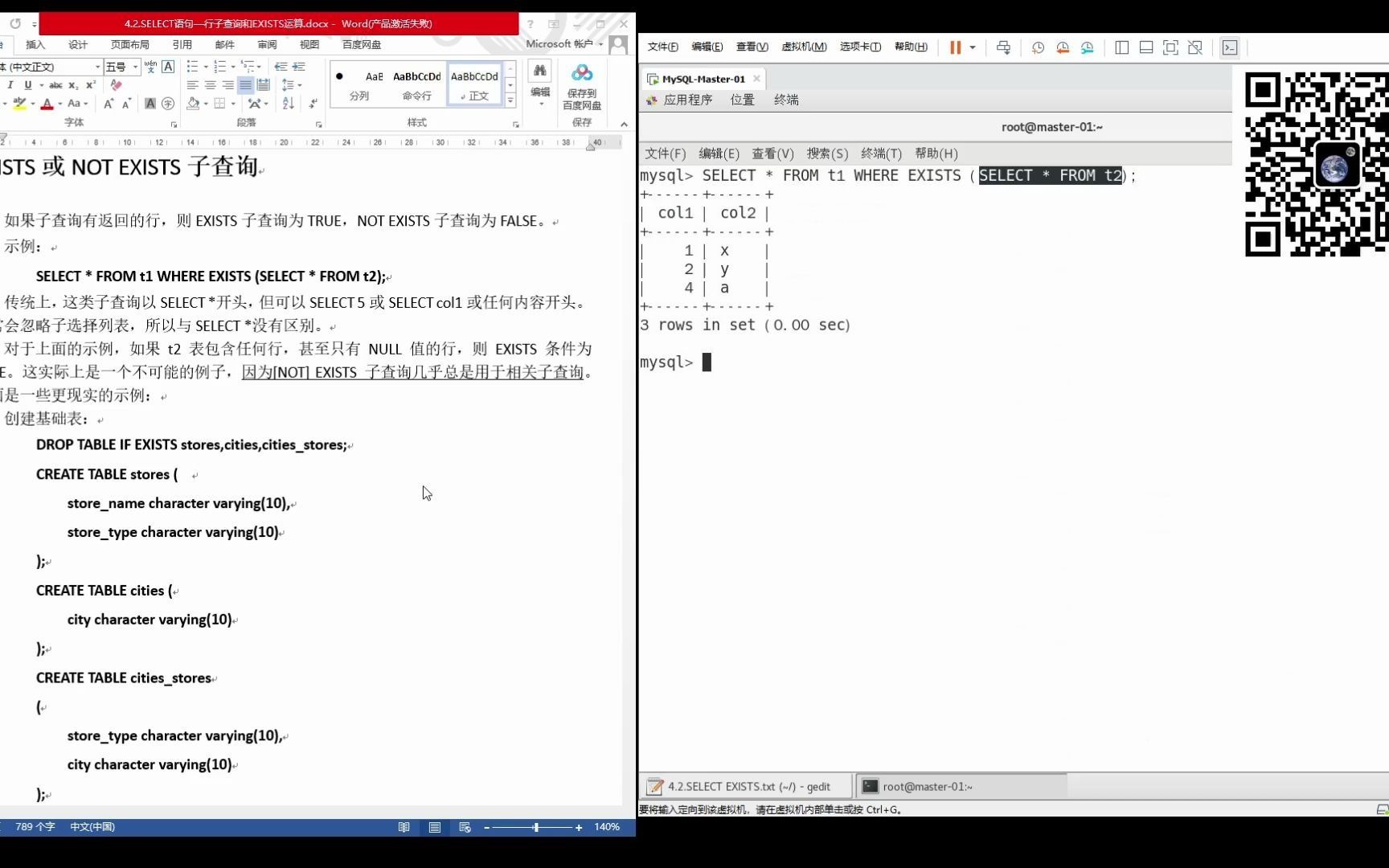This screenshot has height=868, width=1389.
Task: Open the terminal 搜索(S) menu
Action: 827,154
